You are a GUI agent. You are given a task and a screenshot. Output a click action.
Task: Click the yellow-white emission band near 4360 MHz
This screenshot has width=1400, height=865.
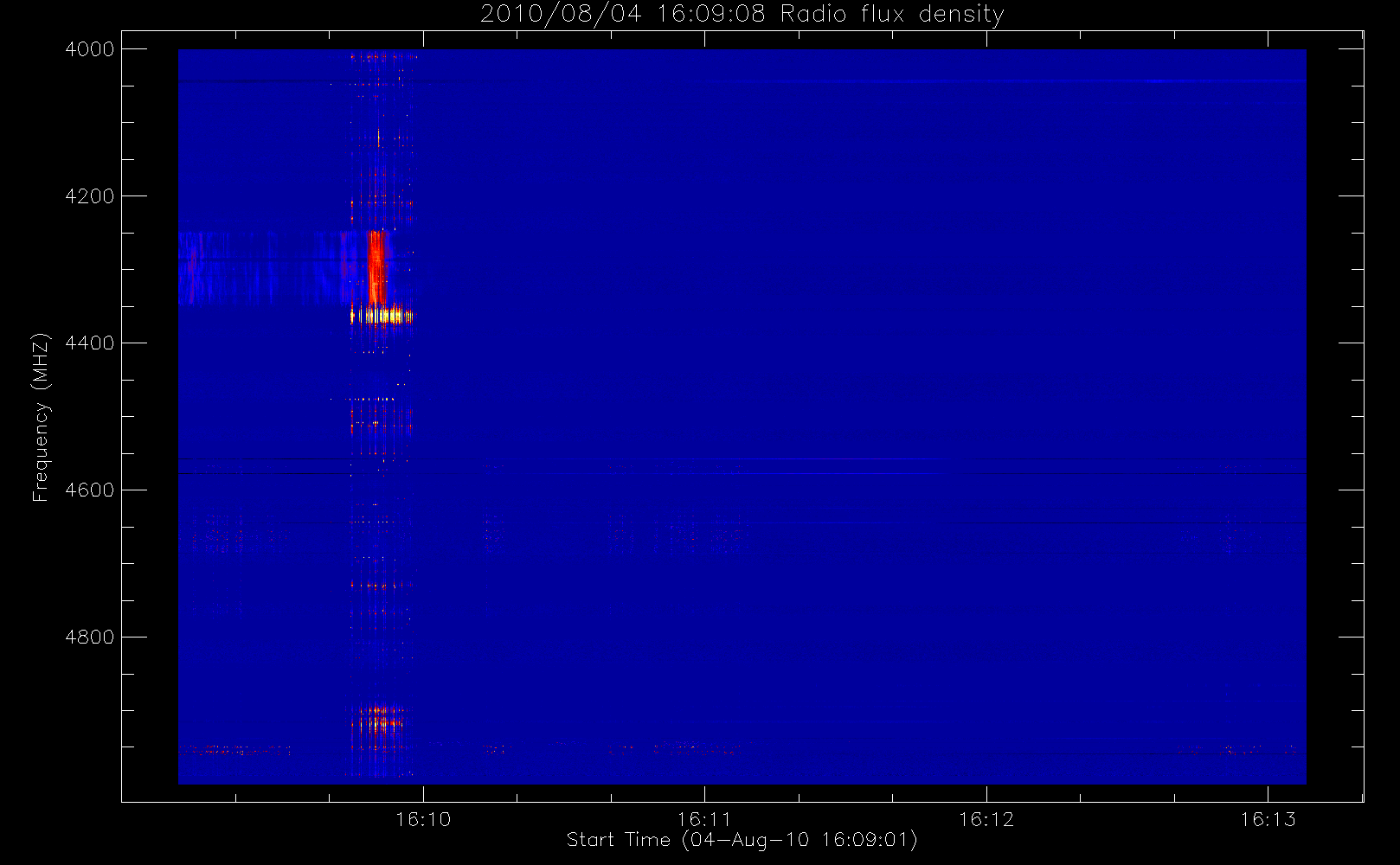[x=382, y=315]
